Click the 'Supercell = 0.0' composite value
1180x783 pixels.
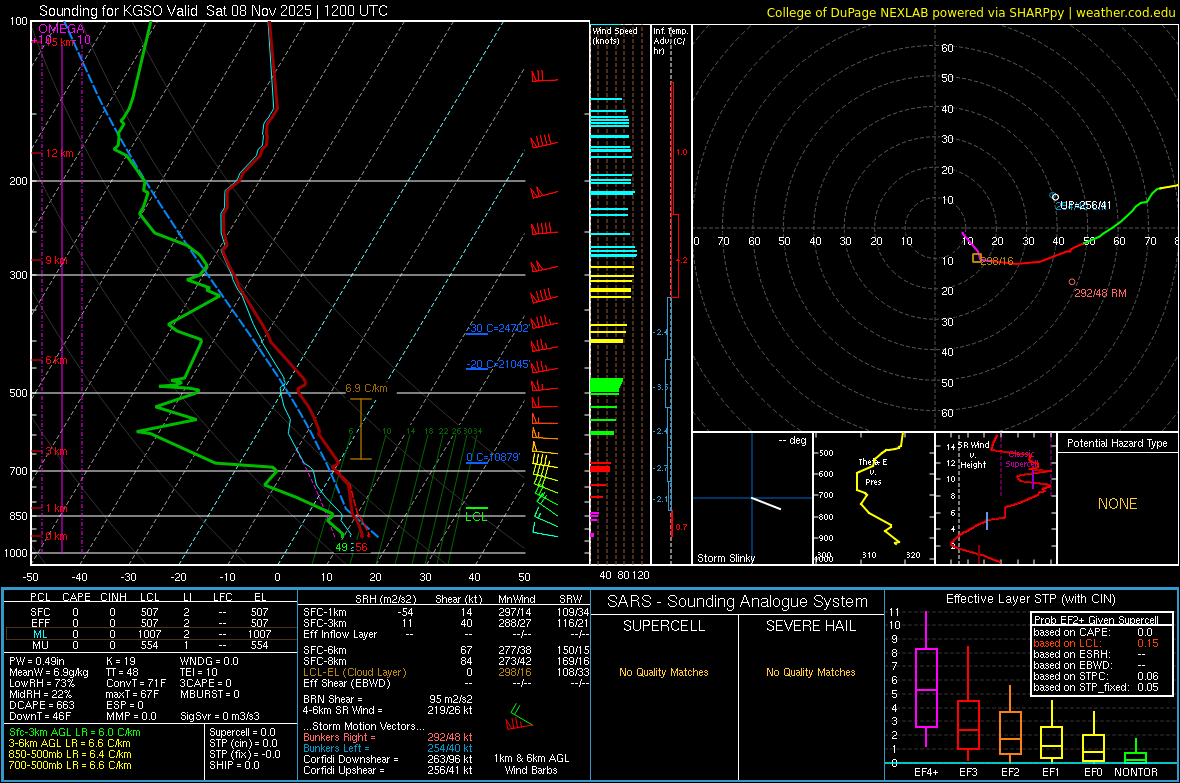coord(242,733)
